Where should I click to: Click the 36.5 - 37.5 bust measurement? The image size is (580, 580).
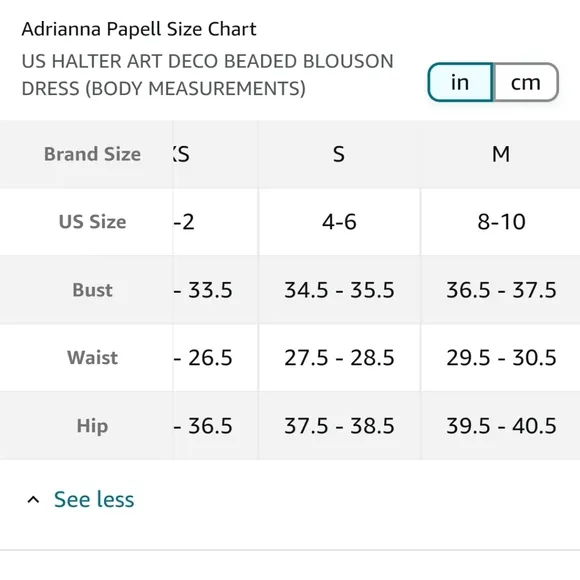(501, 290)
